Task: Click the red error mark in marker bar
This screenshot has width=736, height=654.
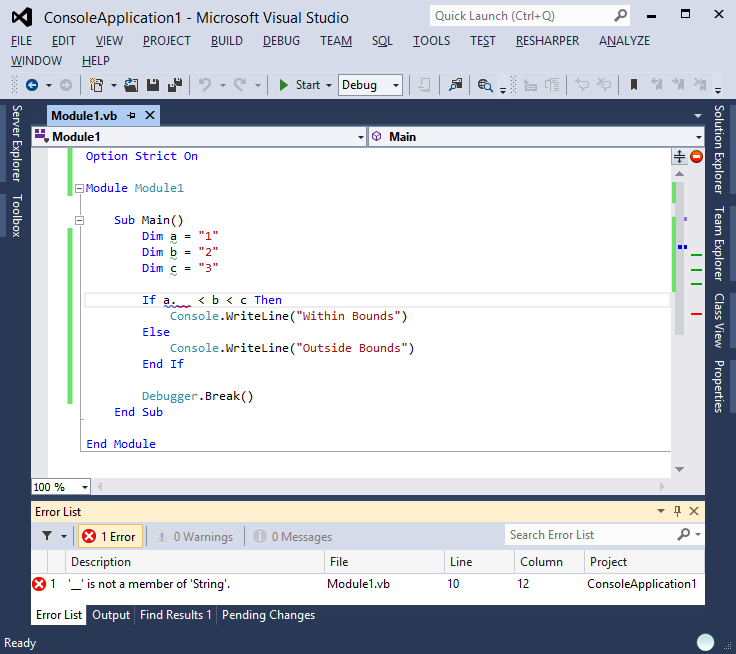Action: [696, 314]
